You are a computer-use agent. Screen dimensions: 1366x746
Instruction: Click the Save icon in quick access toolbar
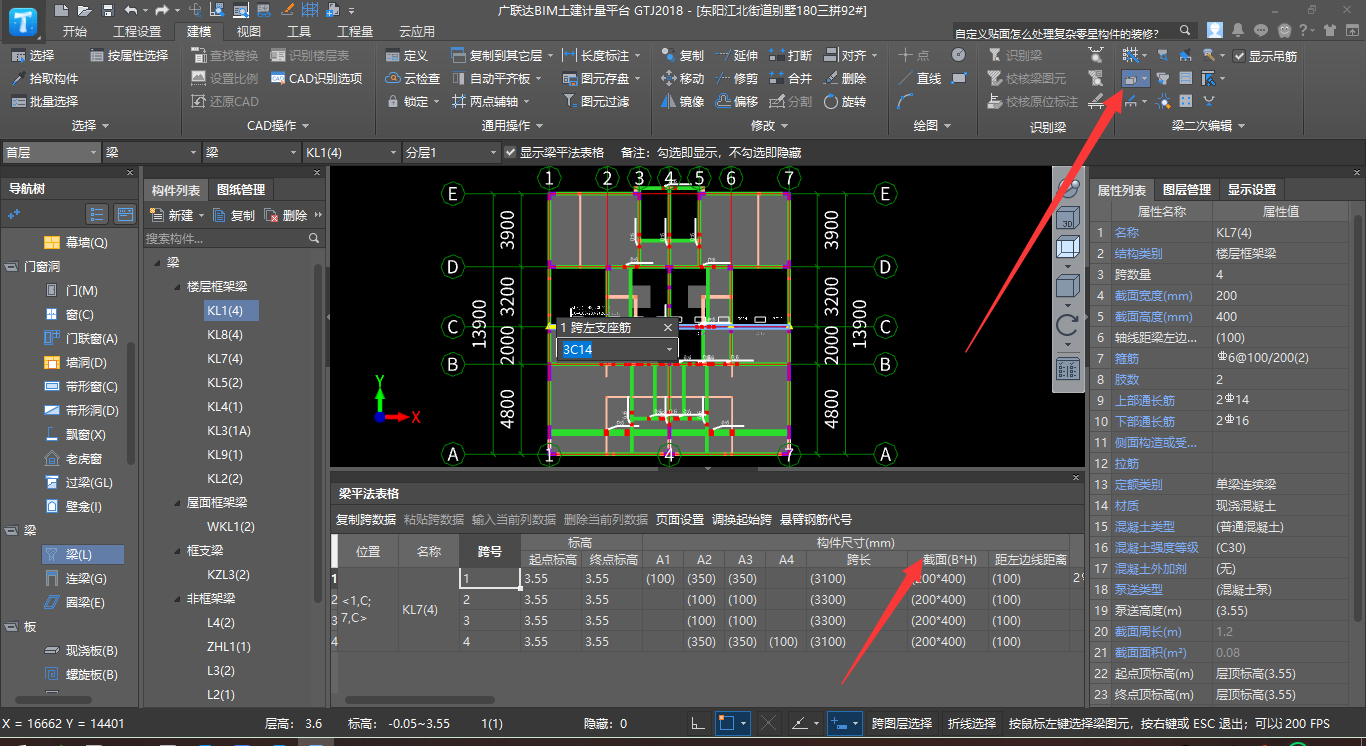(106, 10)
